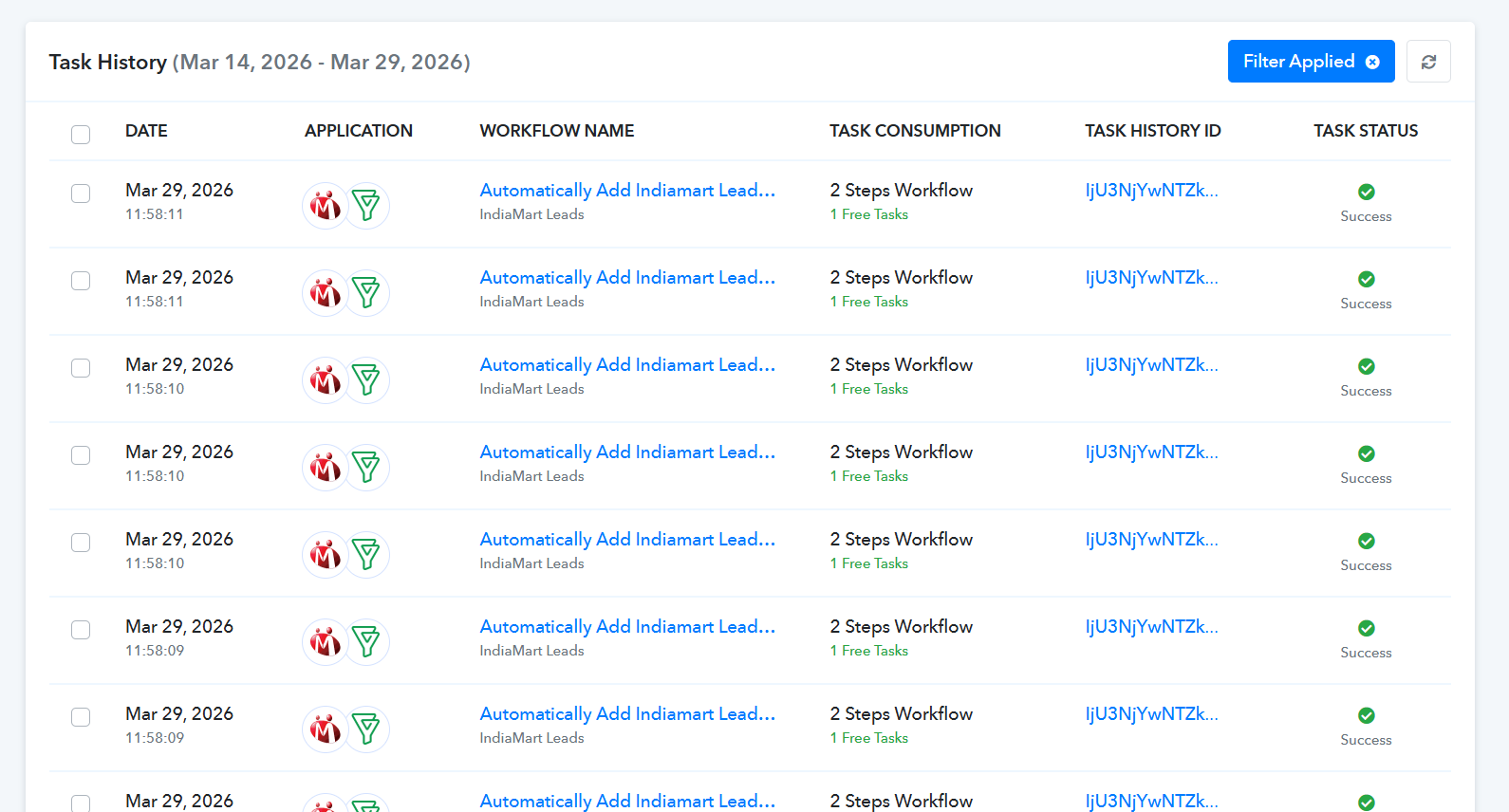Screen dimensions: 1509x812
Task: Open task history ID in first 11:58:11 row
Action: click(1151, 191)
